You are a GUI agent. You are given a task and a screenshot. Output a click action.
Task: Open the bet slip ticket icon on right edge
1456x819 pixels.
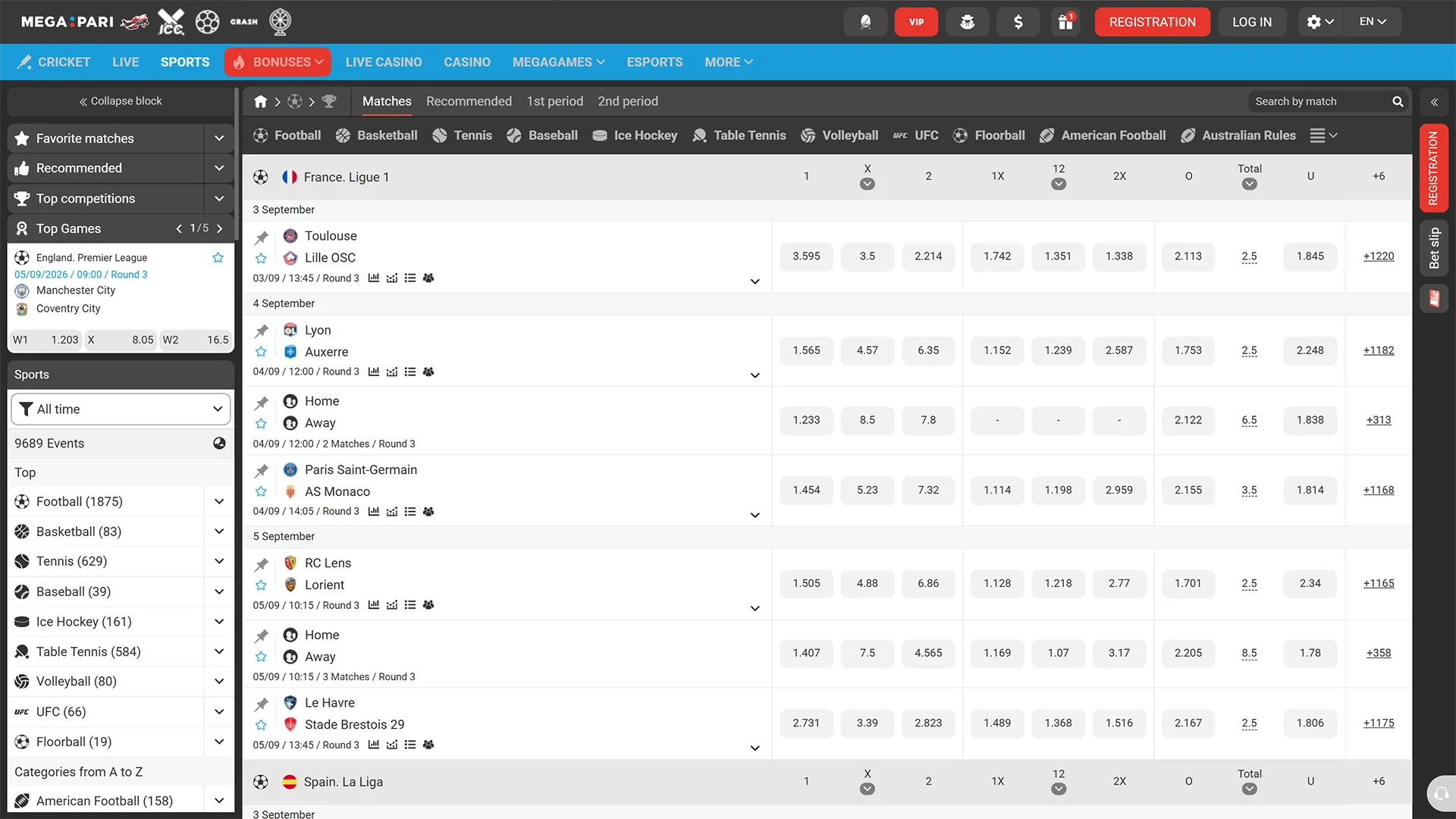click(x=1434, y=298)
